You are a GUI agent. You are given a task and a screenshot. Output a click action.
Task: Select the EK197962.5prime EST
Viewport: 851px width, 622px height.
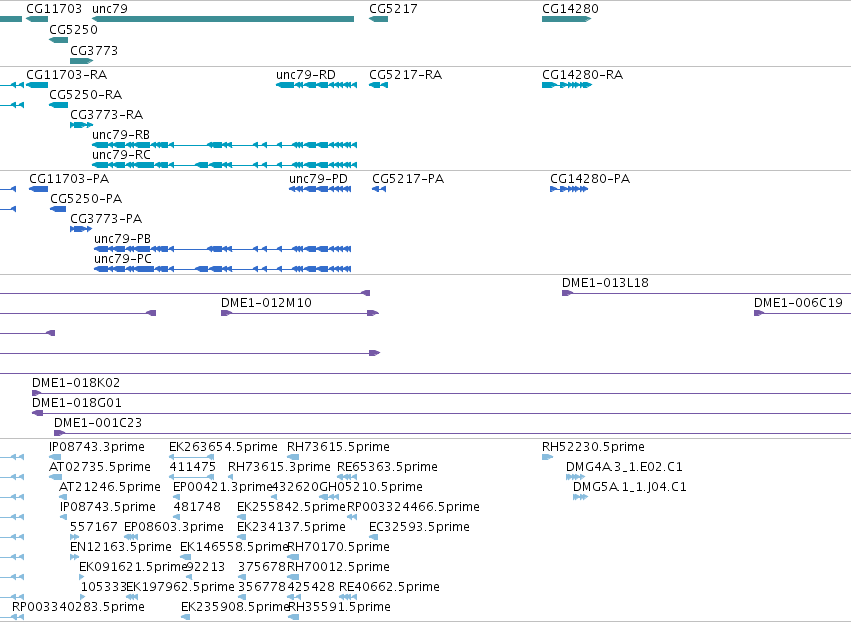131,598
